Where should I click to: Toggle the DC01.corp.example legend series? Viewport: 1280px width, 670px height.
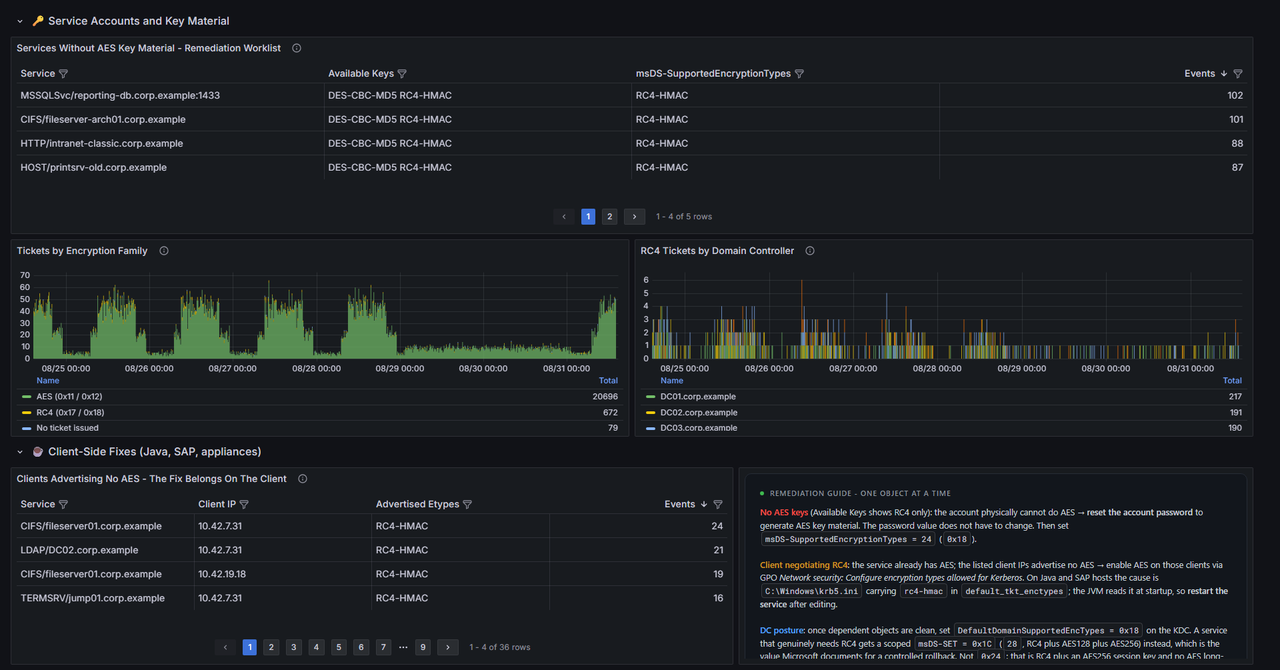tap(698, 397)
